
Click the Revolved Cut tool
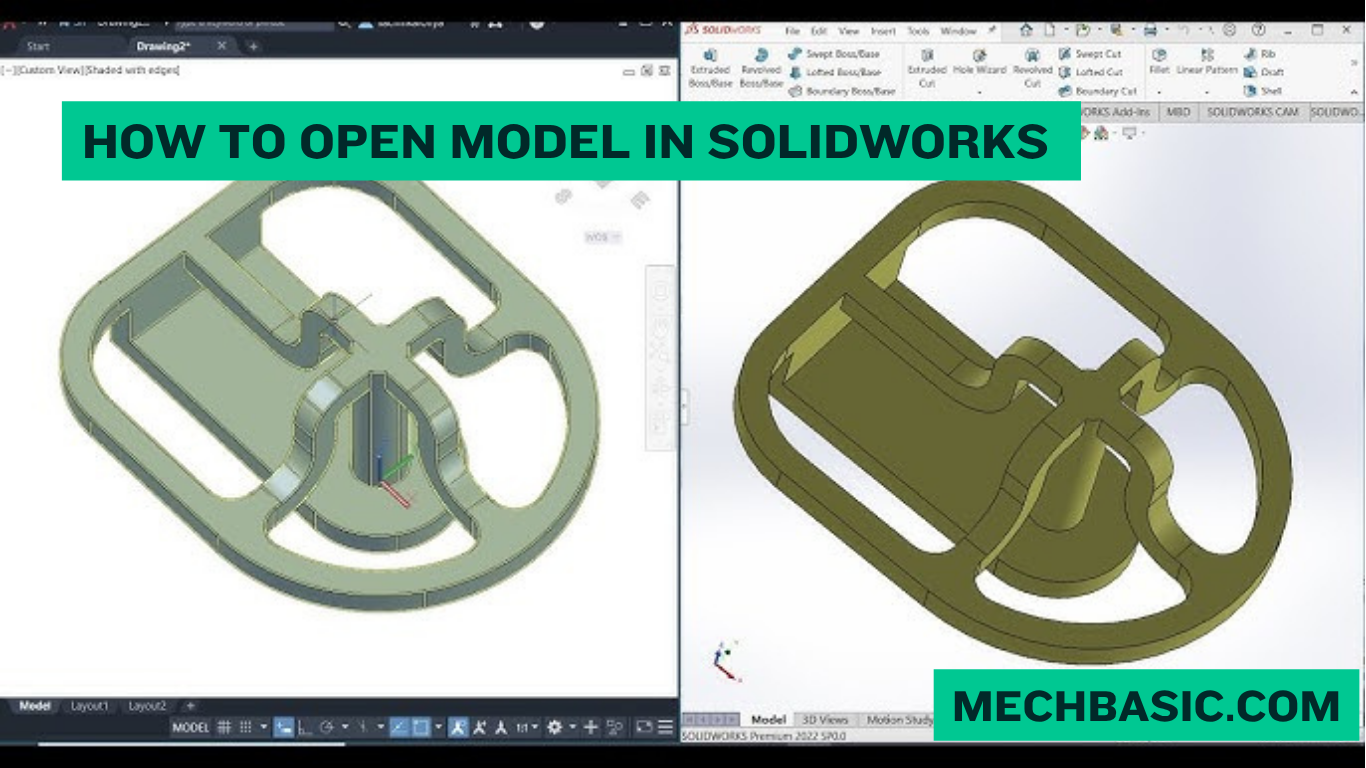click(1032, 70)
